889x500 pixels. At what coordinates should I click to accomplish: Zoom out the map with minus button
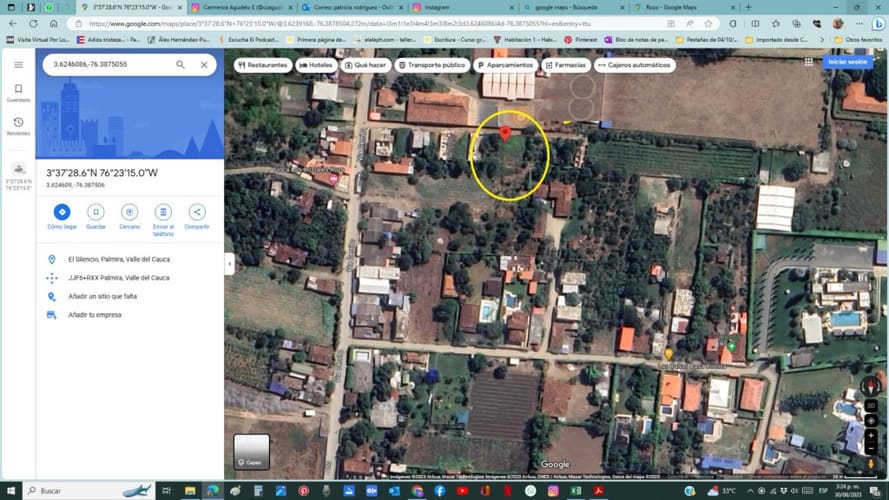(871, 448)
